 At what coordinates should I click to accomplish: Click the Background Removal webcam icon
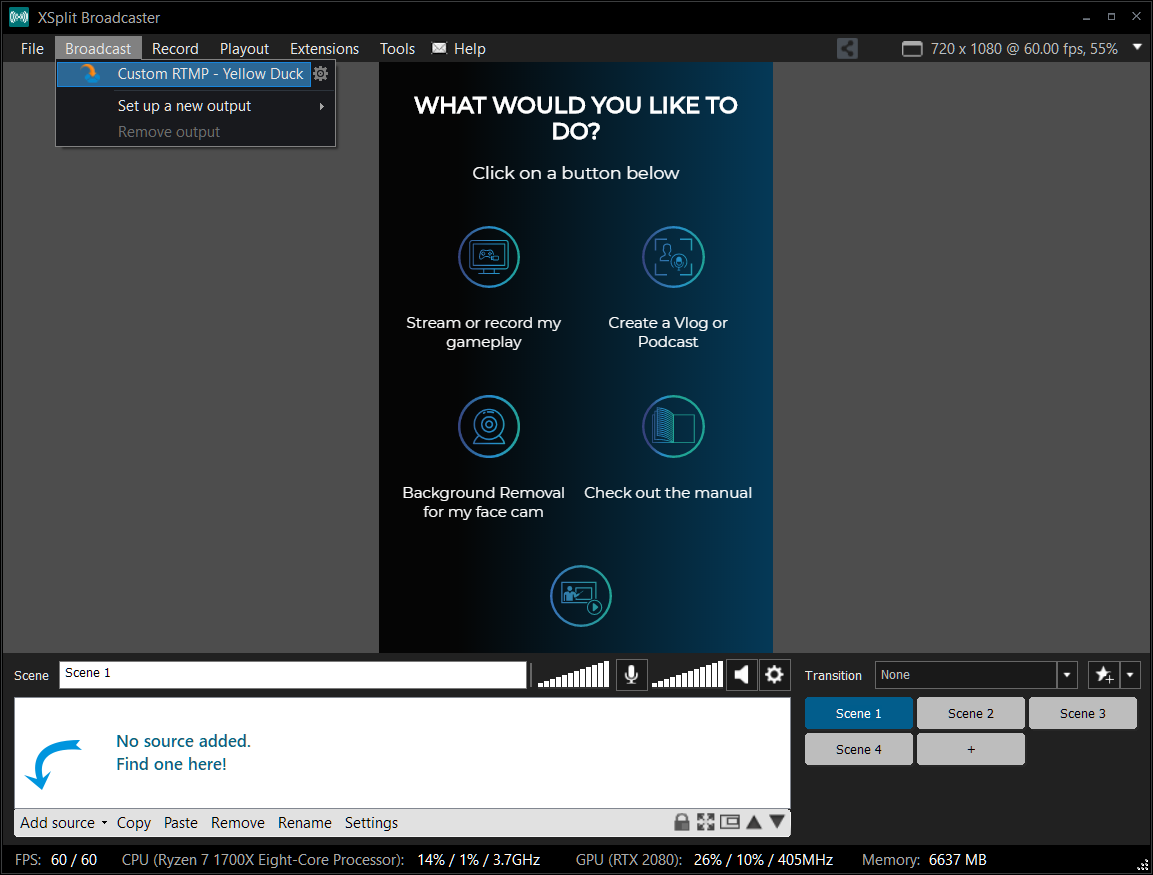click(x=489, y=426)
